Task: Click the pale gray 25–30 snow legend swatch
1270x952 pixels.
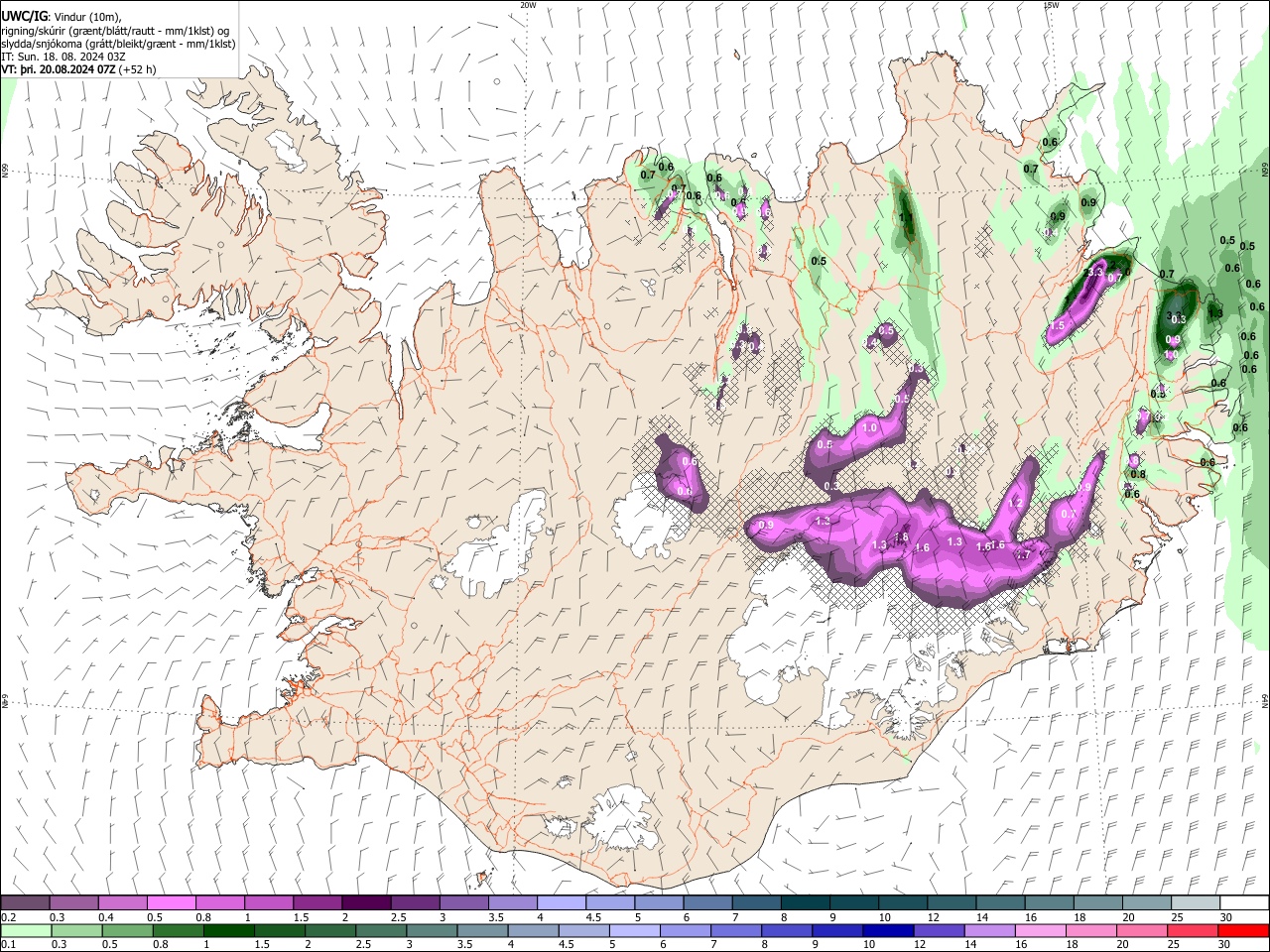Action: click(x=1196, y=903)
